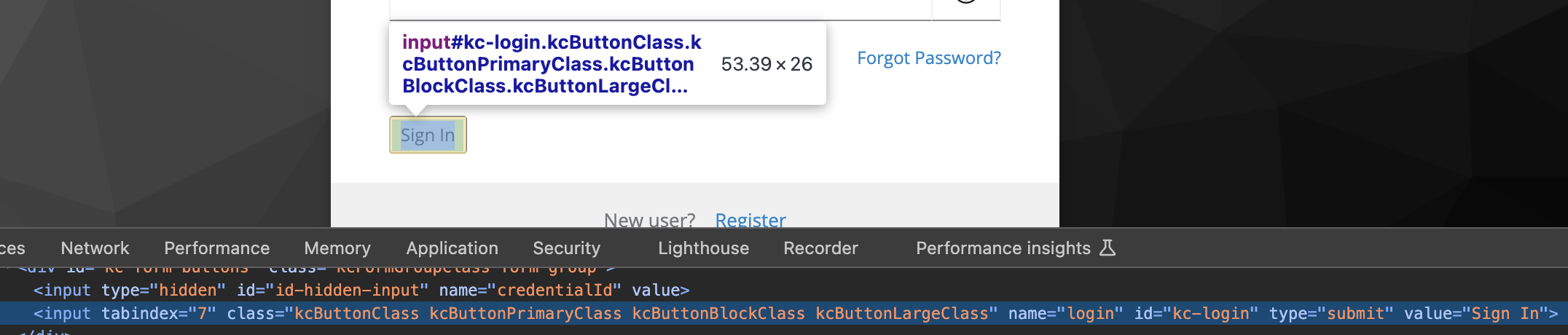Select the Memory tab in DevTools
This screenshot has height=335, width=1568.
337,248
